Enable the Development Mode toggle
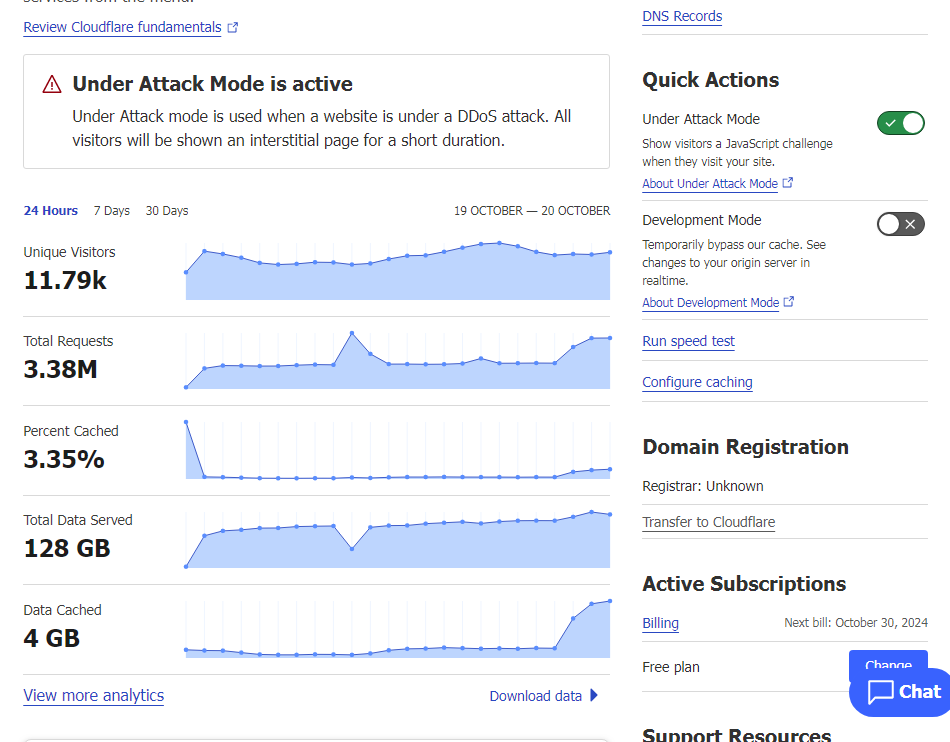 click(x=900, y=224)
